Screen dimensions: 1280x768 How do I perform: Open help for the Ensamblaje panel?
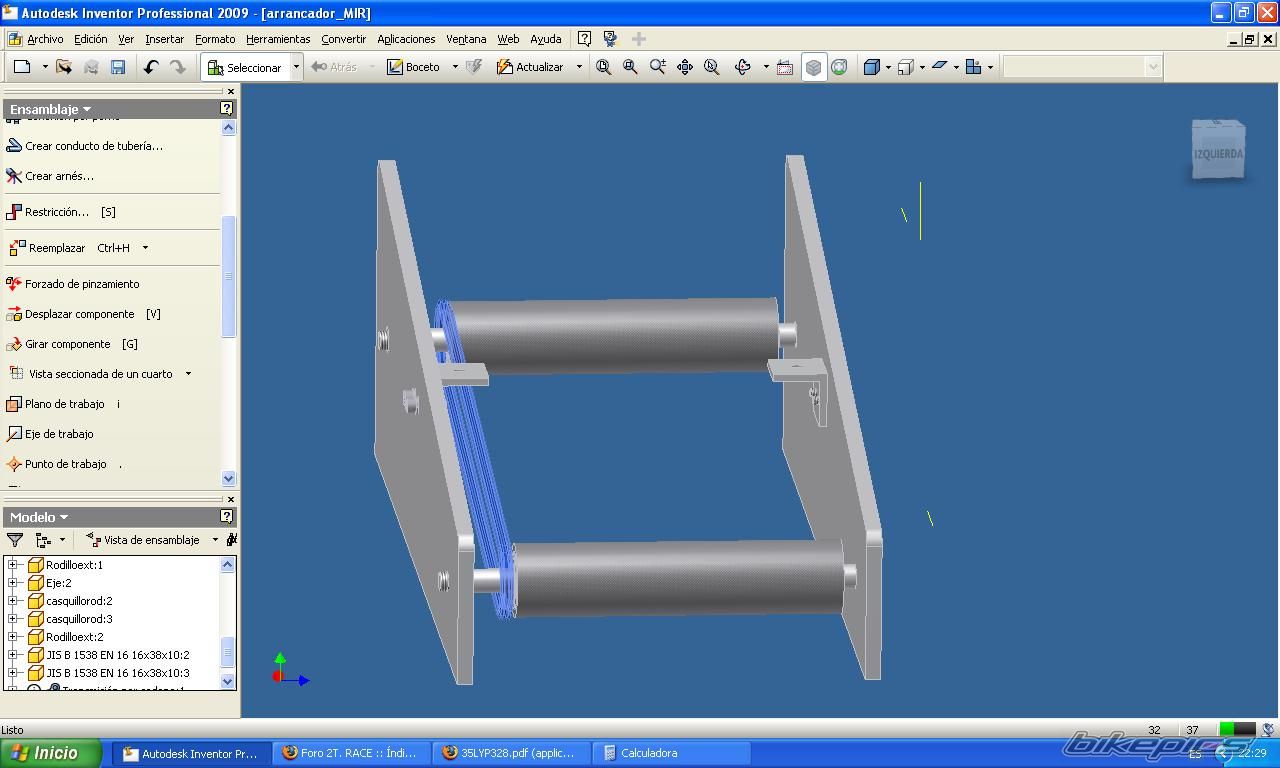click(x=227, y=108)
